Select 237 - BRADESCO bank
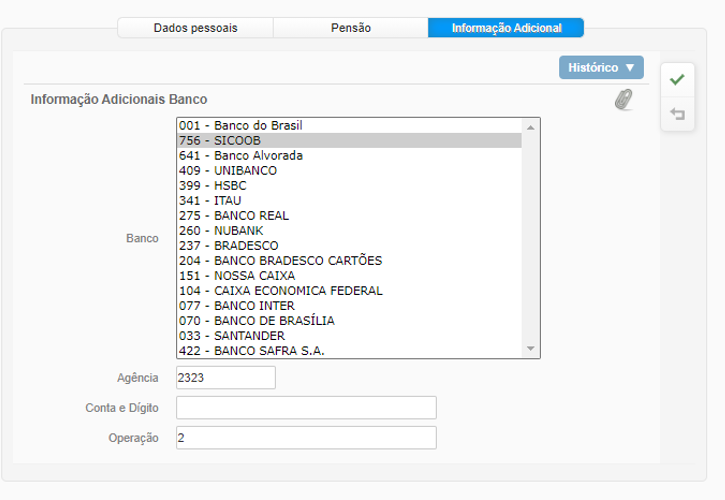The height and width of the screenshot is (500, 725). click(229, 246)
